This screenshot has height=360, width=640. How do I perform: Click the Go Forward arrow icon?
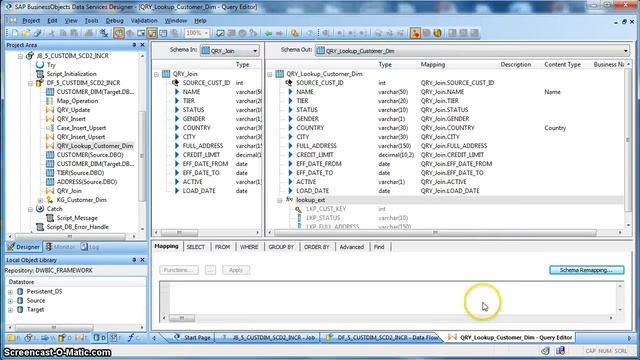[x=280, y=33]
